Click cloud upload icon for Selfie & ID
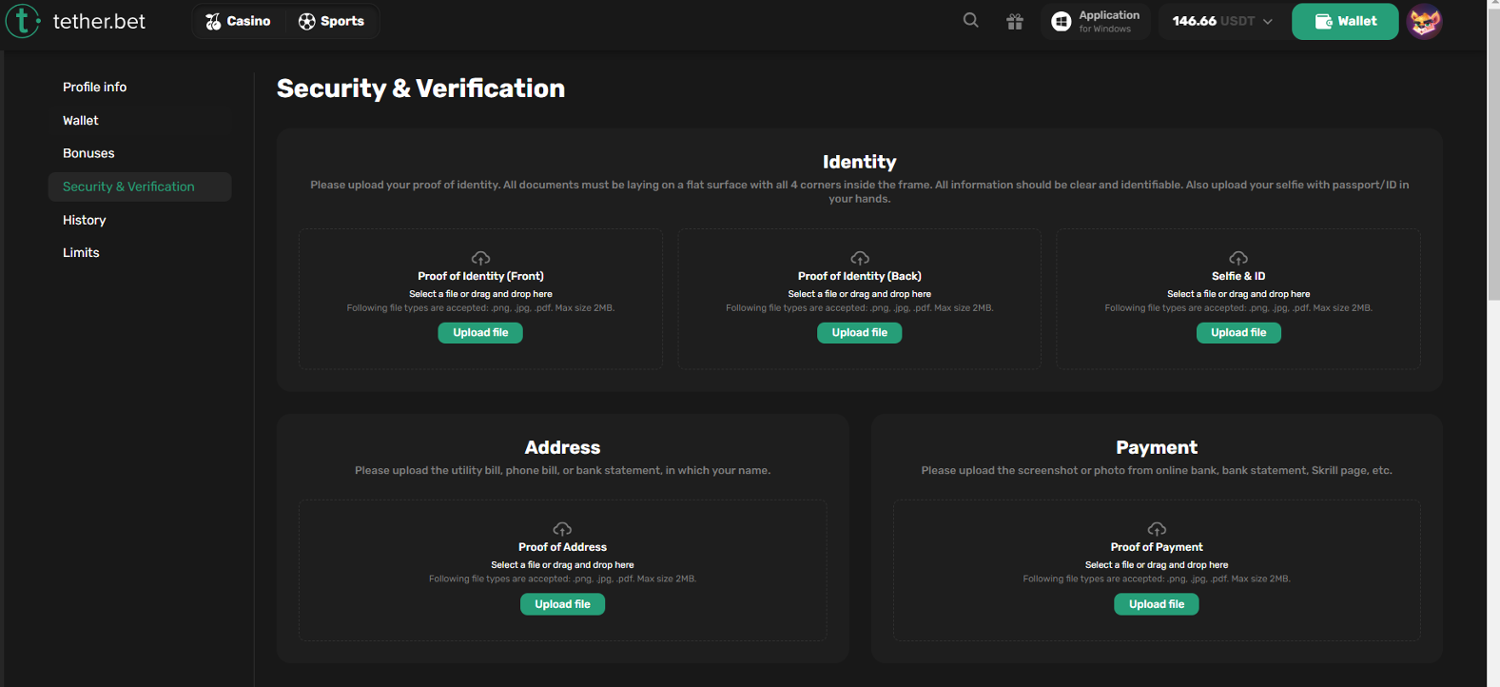The height and width of the screenshot is (687, 1500). (x=1238, y=258)
